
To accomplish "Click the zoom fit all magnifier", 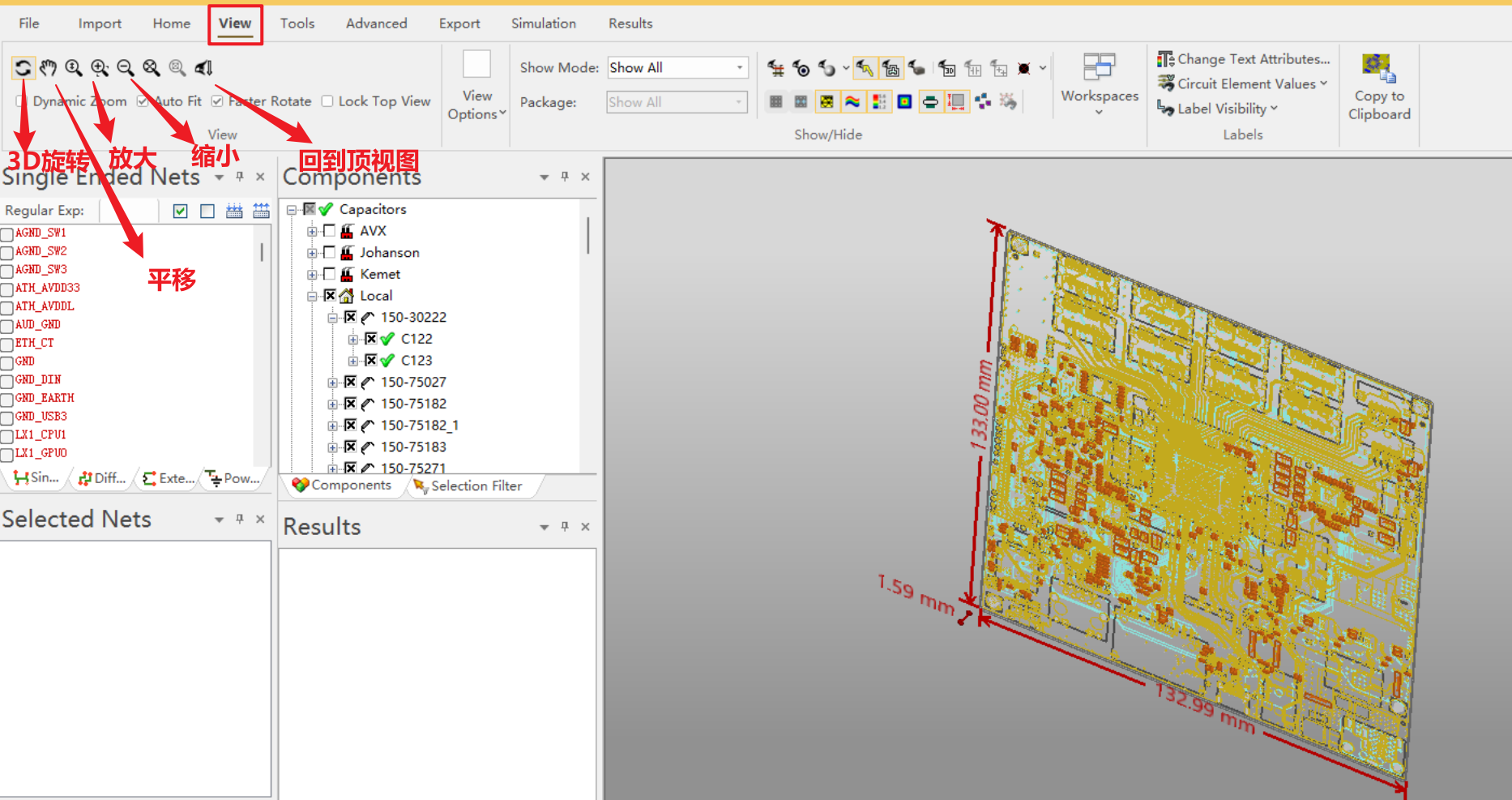I will (152, 68).
